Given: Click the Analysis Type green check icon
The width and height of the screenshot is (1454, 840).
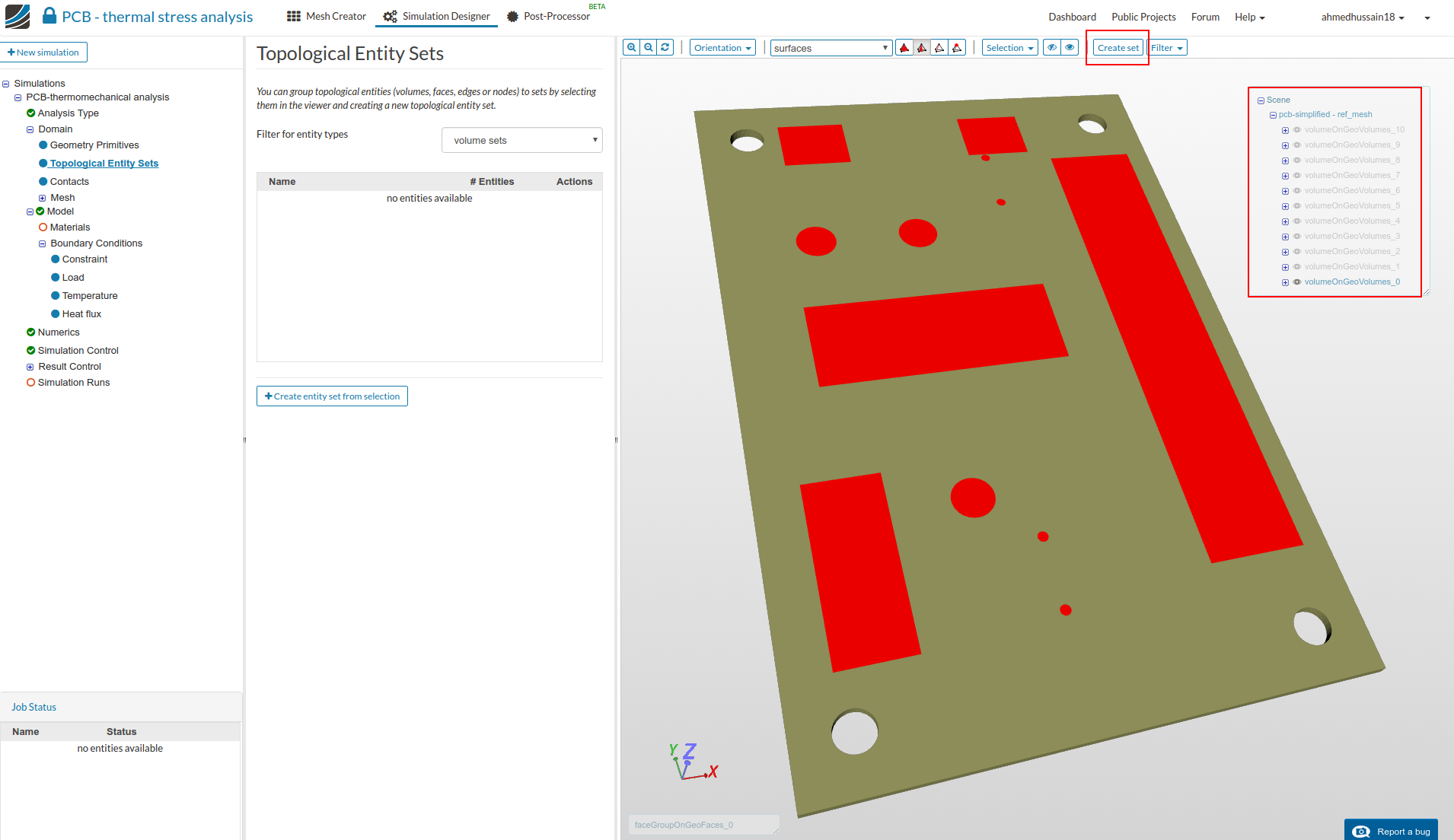Looking at the screenshot, I should pyautogui.click(x=30, y=113).
